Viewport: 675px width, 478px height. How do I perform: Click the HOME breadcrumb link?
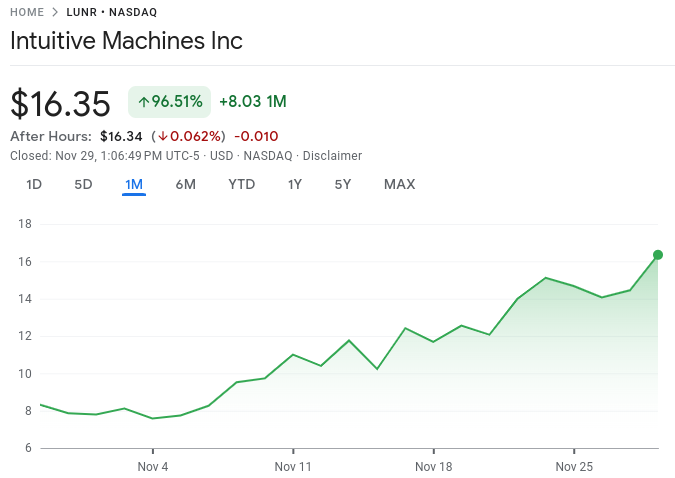pyautogui.click(x=27, y=12)
